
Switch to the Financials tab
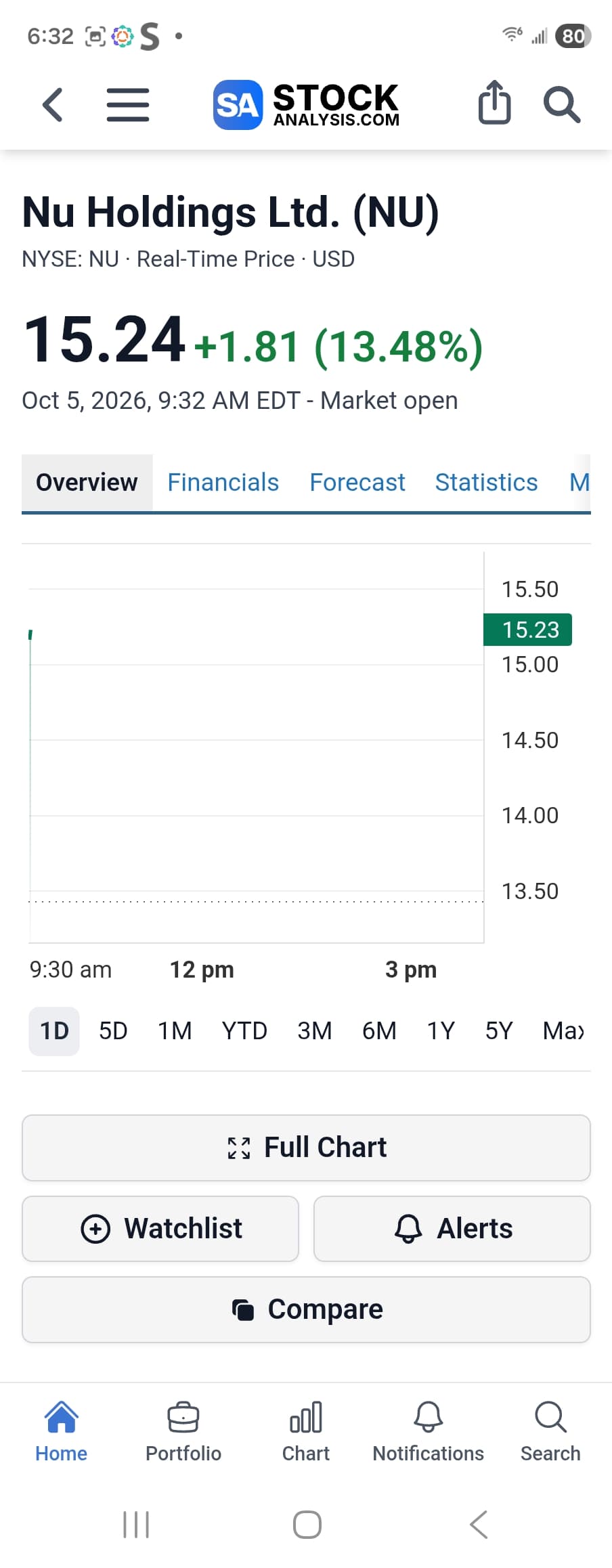point(223,483)
